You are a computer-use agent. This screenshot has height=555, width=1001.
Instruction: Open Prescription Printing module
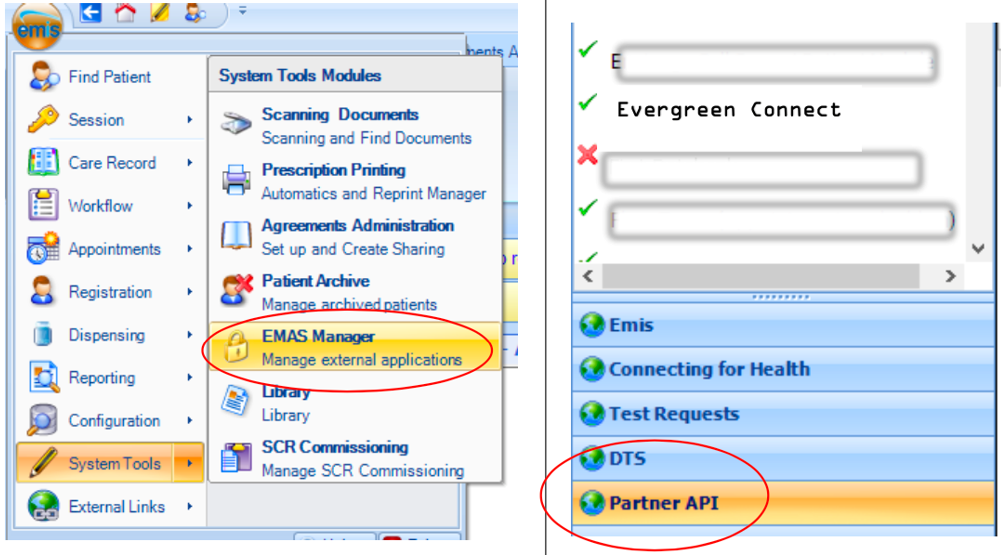pos(355,181)
